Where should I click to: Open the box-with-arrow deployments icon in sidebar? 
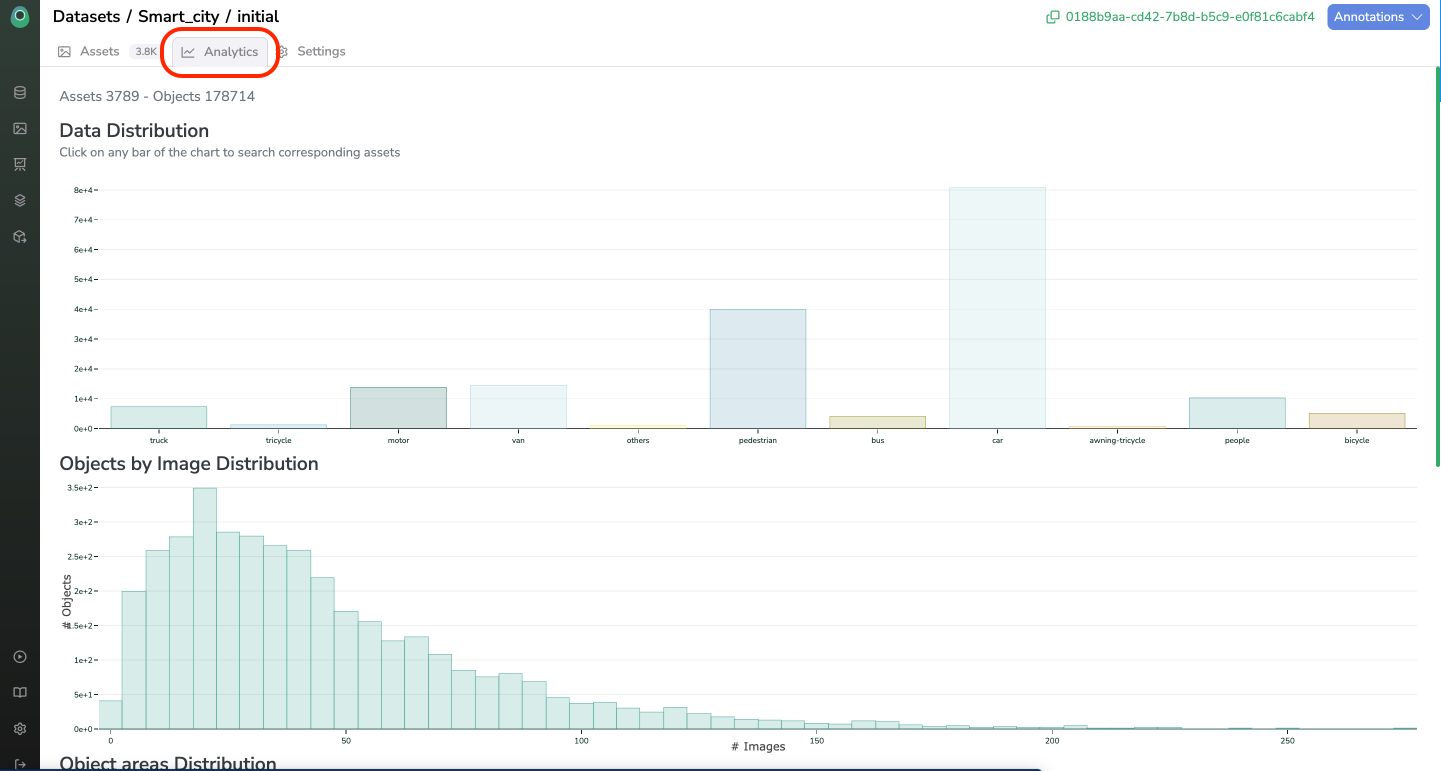point(20,237)
